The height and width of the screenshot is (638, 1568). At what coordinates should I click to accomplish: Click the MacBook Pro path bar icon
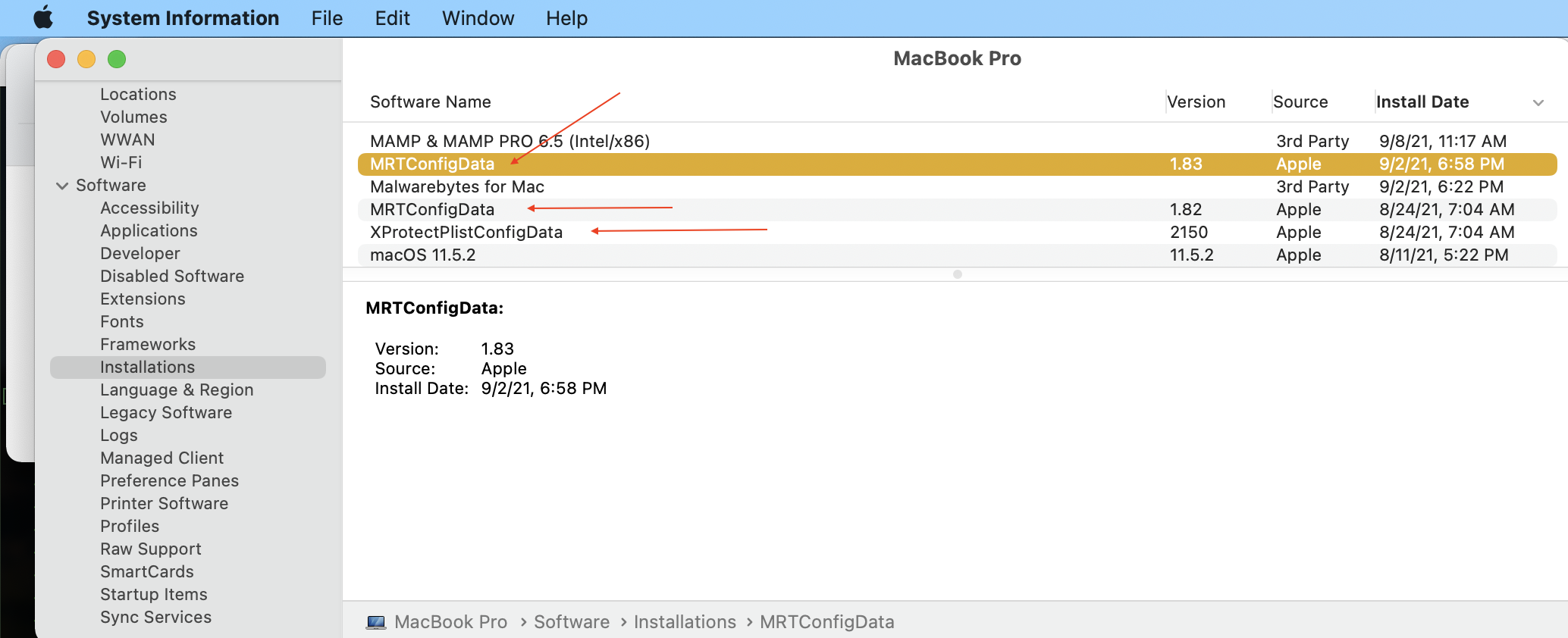(x=376, y=622)
